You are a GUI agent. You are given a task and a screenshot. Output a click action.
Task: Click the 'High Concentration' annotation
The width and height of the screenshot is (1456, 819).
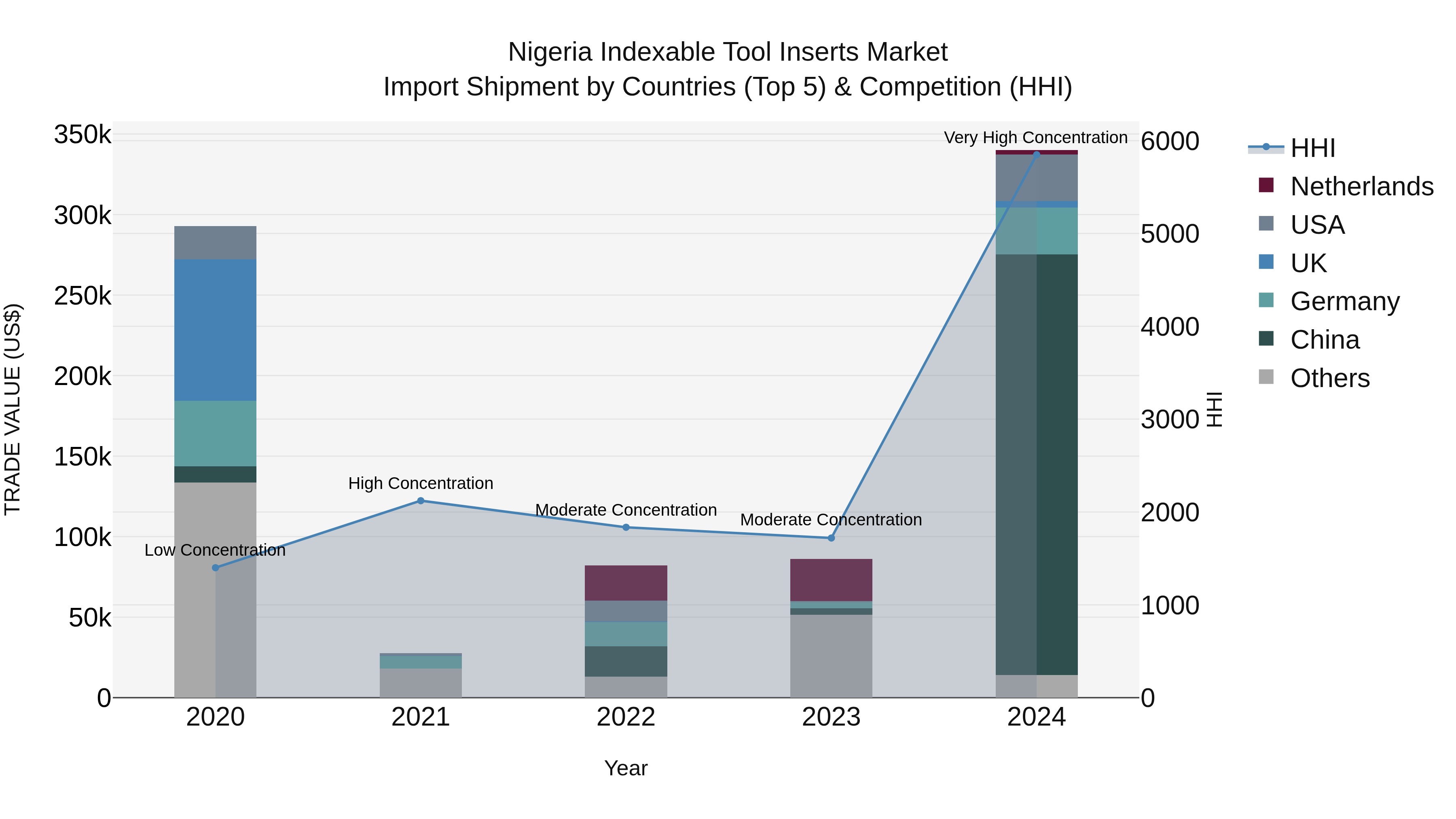pyautogui.click(x=421, y=483)
